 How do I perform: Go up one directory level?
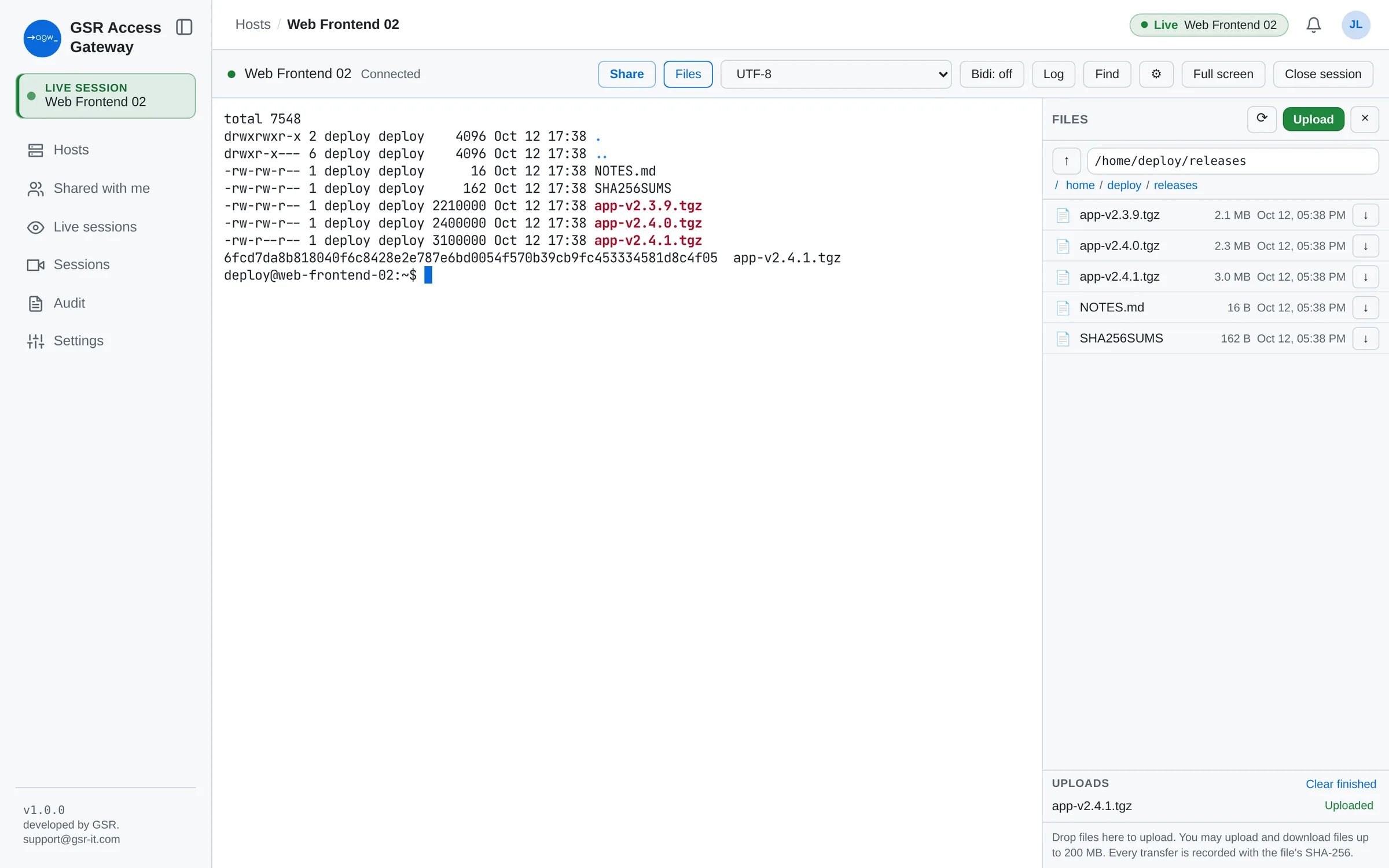[1067, 161]
